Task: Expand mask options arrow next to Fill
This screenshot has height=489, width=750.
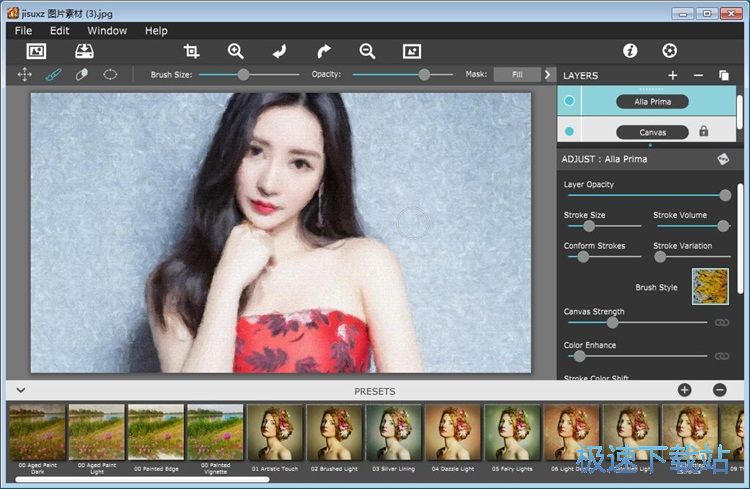Action: [x=547, y=74]
